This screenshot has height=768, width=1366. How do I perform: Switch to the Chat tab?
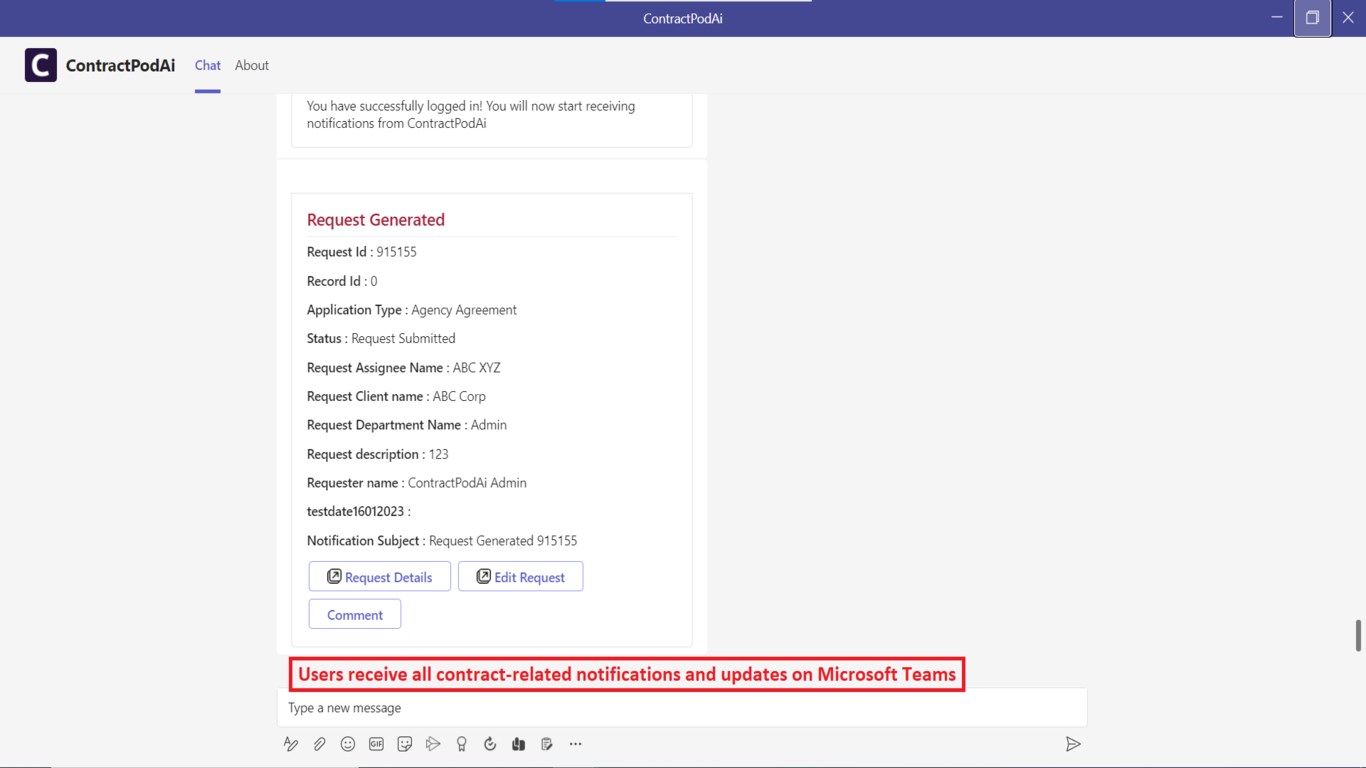(x=208, y=65)
